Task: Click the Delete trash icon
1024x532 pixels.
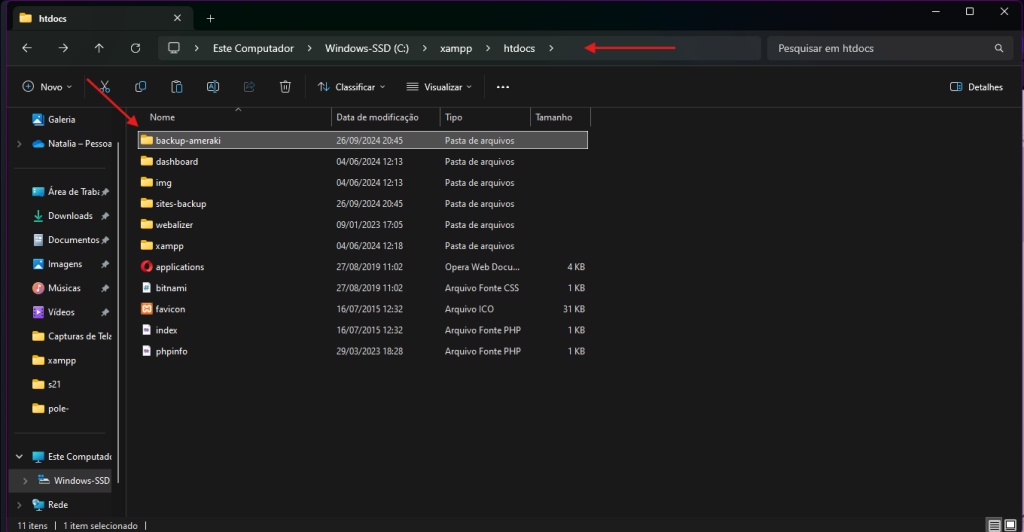Action: (285, 87)
